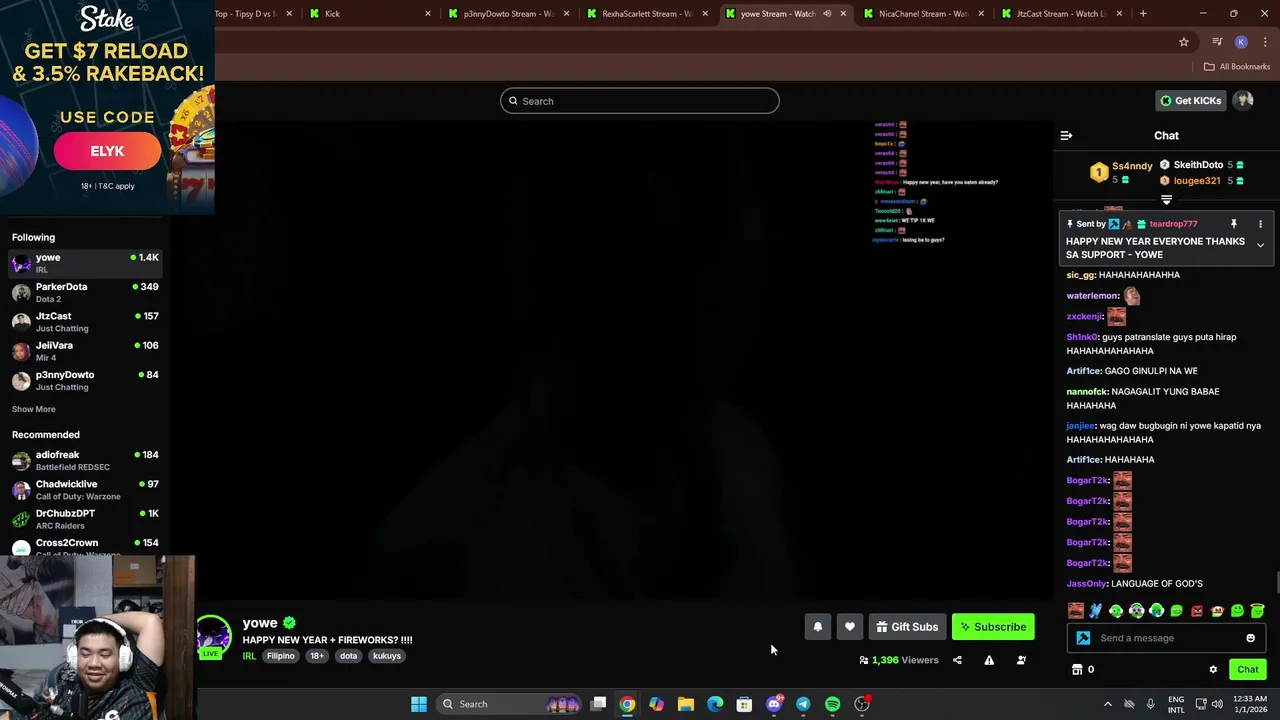This screenshot has width=1280, height=720.
Task: Share the stream via share icon
Action: point(957,660)
